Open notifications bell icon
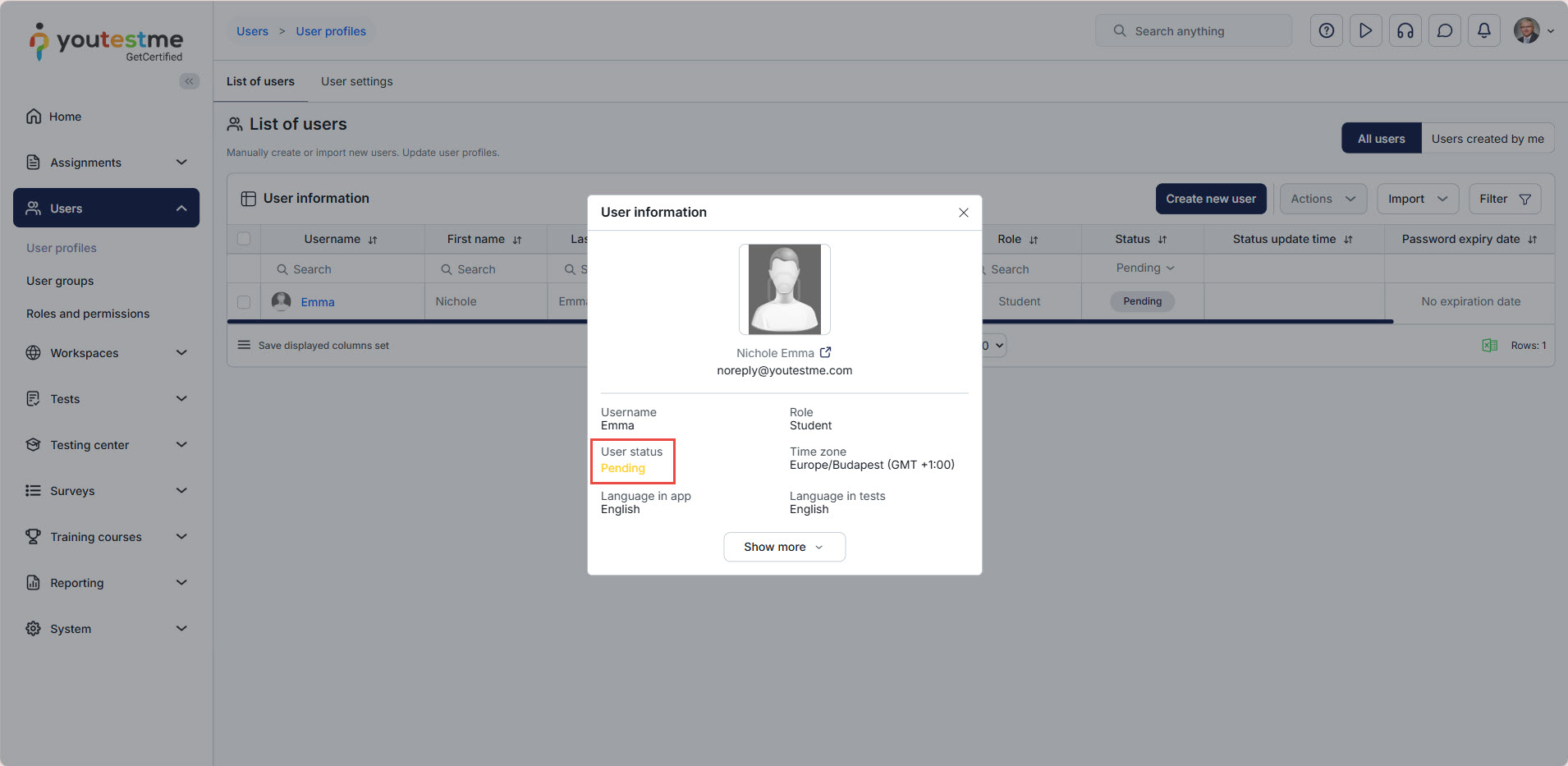1568x766 pixels. (x=1483, y=31)
